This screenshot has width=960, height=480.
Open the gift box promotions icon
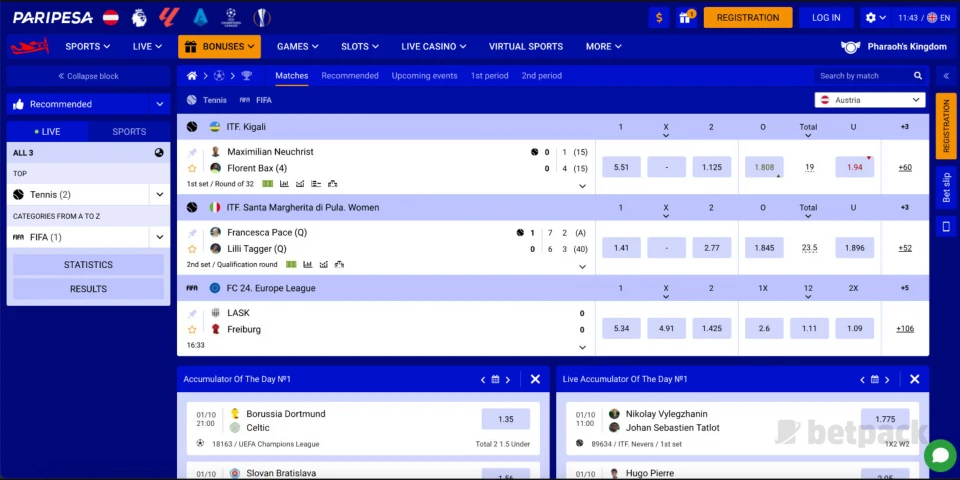pyautogui.click(x=687, y=17)
